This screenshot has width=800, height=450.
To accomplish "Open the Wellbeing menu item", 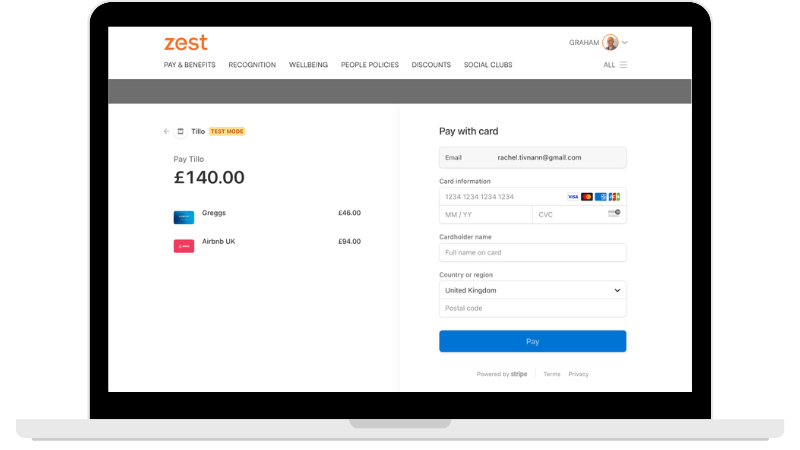I will (308, 65).
